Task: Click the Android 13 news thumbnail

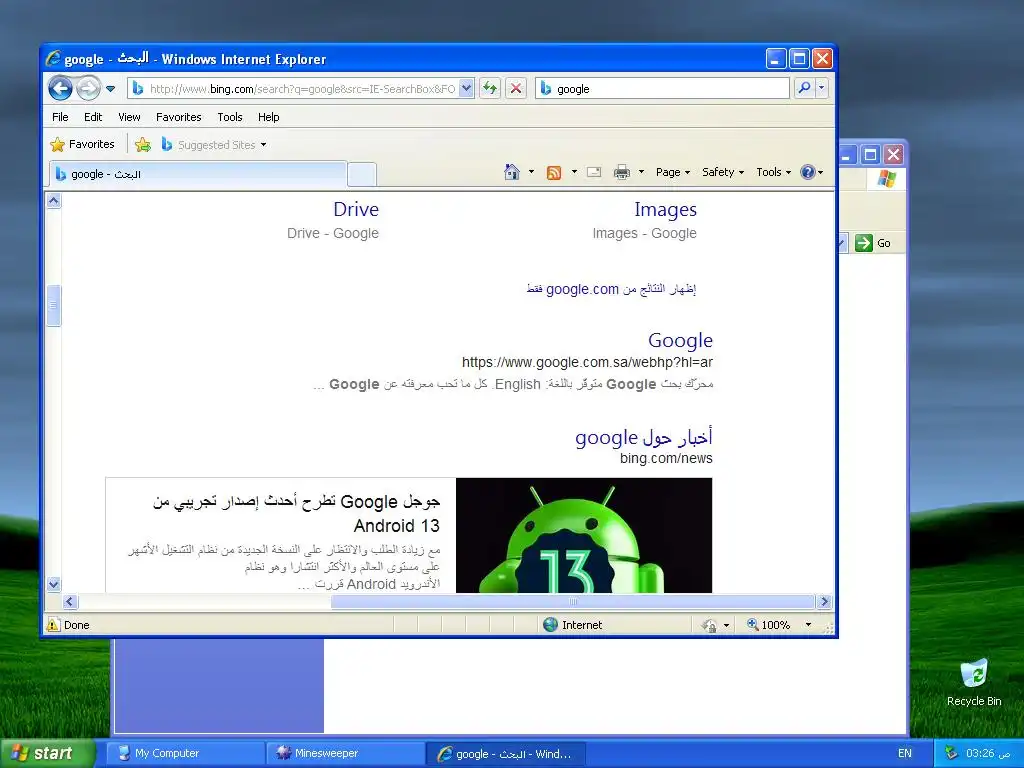Action: pyautogui.click(x=584, y=536)
